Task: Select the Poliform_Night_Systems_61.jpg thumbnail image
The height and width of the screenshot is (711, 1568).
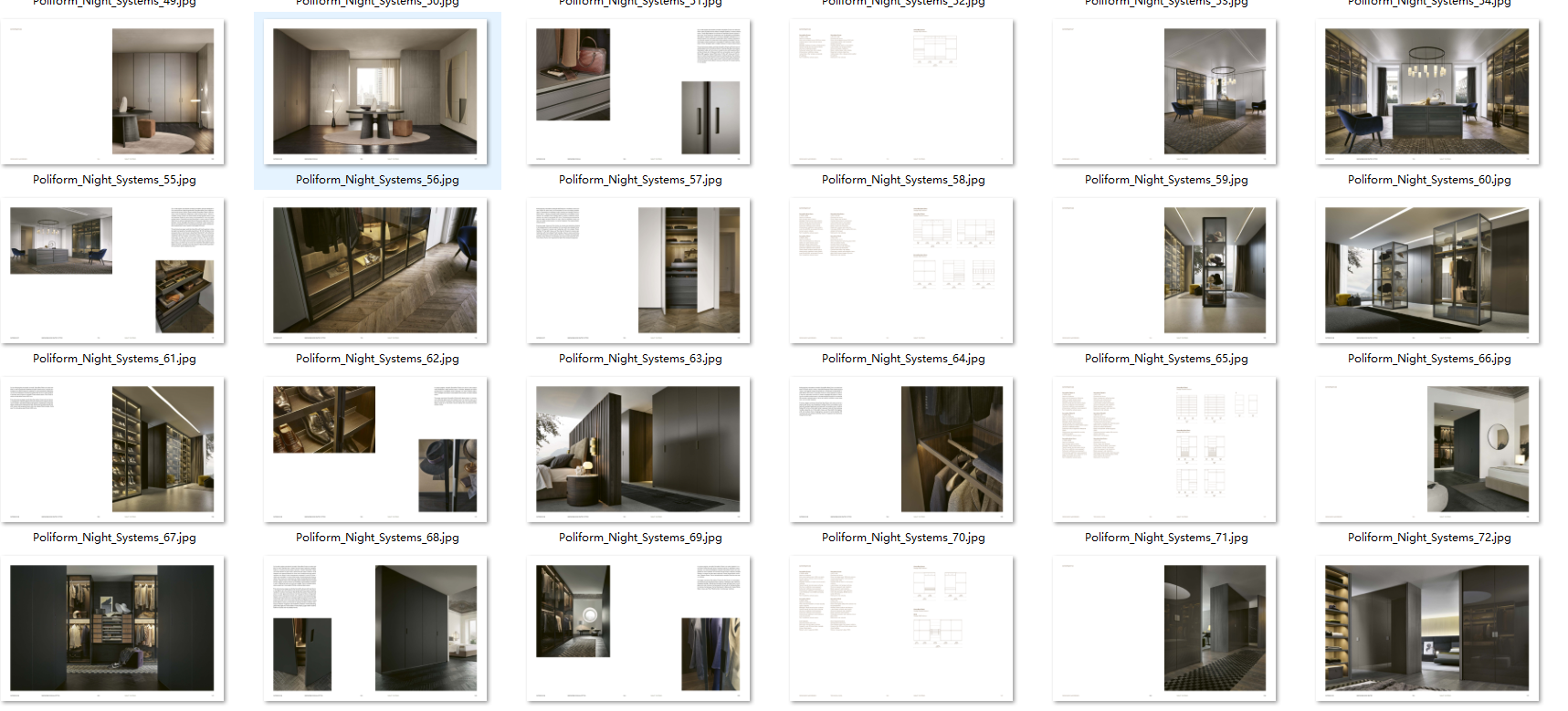Action: tap(112, 270)
